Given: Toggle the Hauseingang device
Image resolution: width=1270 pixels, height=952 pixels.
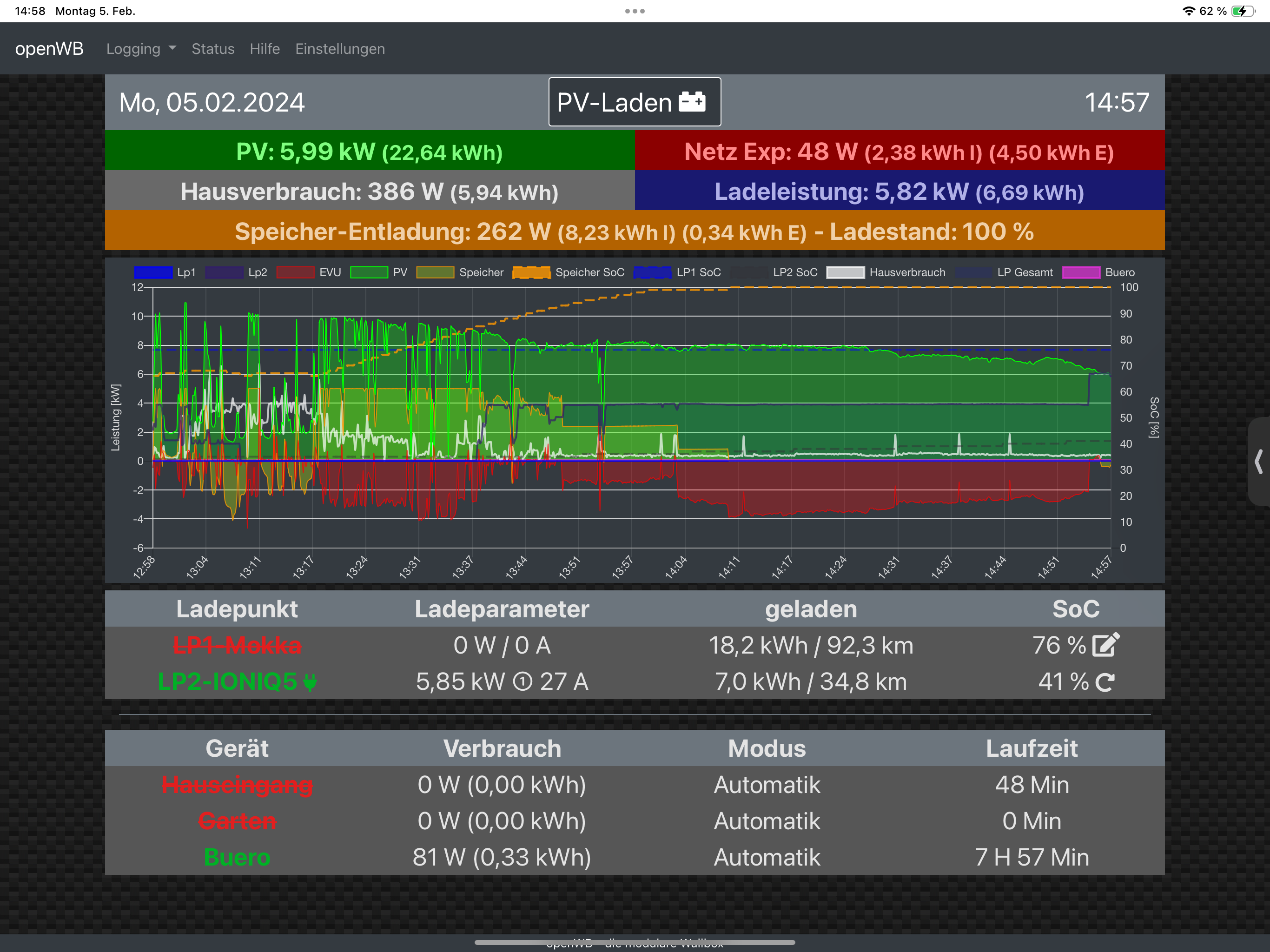Looking at the screenshot, I should tap(237, 785).
